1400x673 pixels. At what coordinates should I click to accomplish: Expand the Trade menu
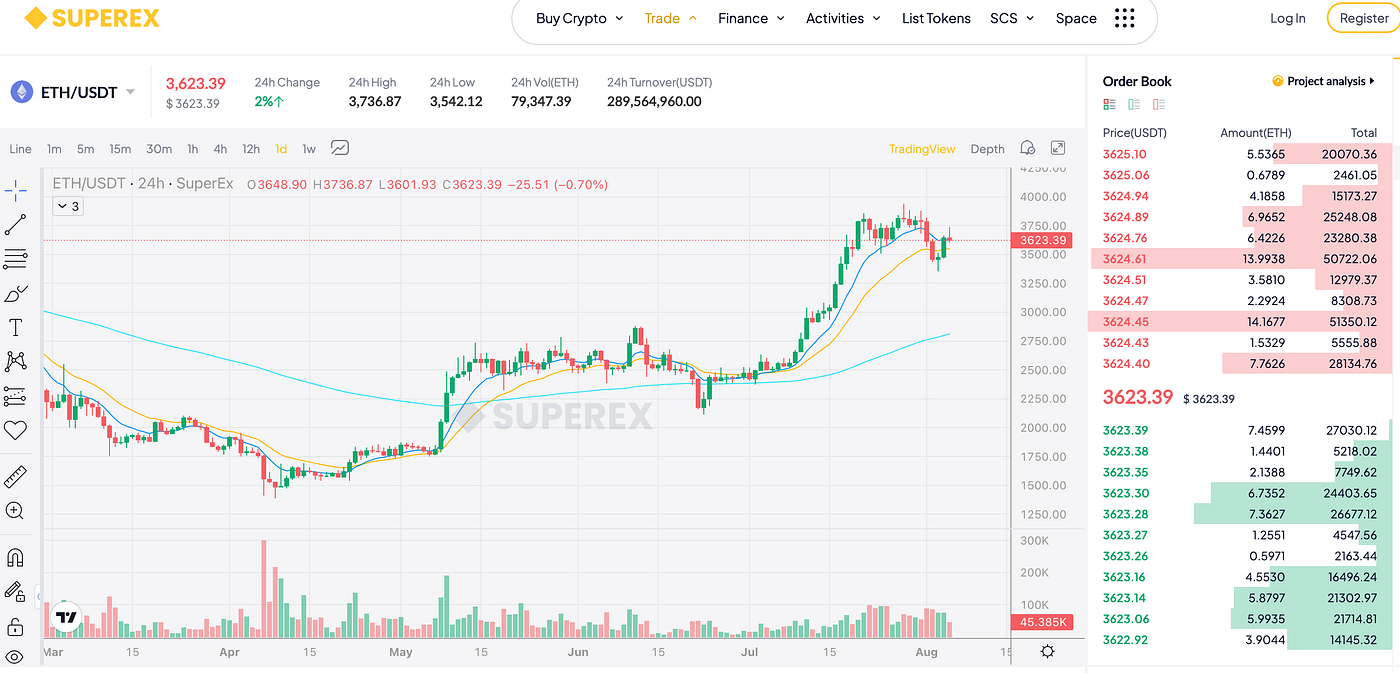pos(671,18)
